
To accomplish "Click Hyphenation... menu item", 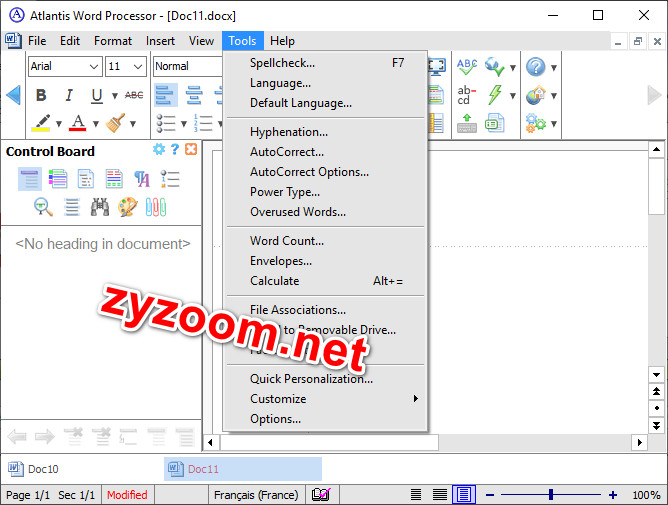I will pos(325,132).
